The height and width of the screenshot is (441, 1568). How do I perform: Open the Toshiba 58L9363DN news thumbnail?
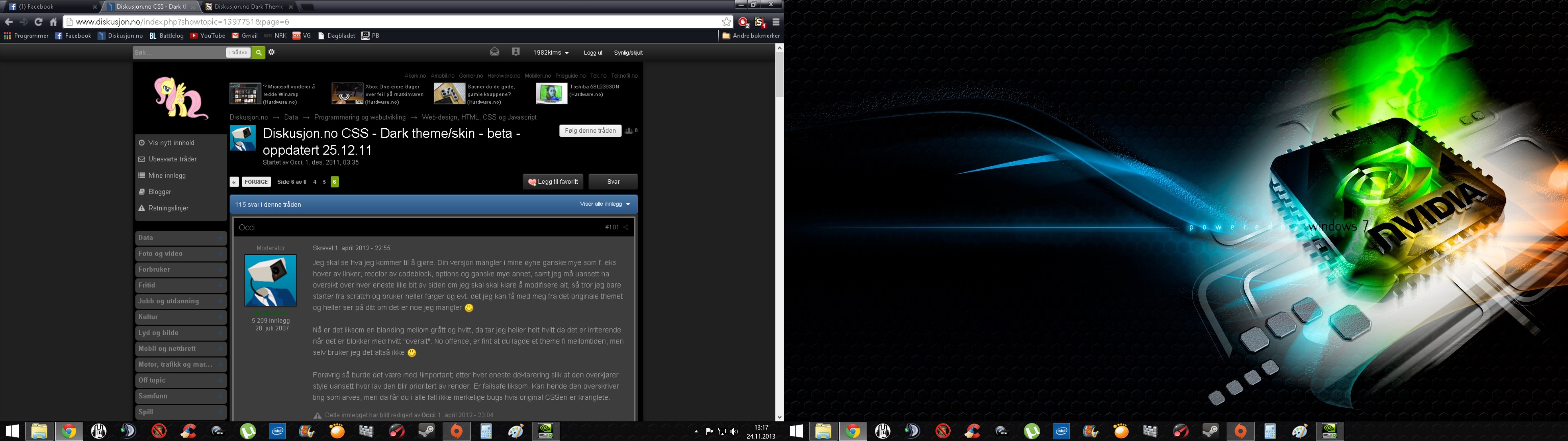(x=552, y=94)
